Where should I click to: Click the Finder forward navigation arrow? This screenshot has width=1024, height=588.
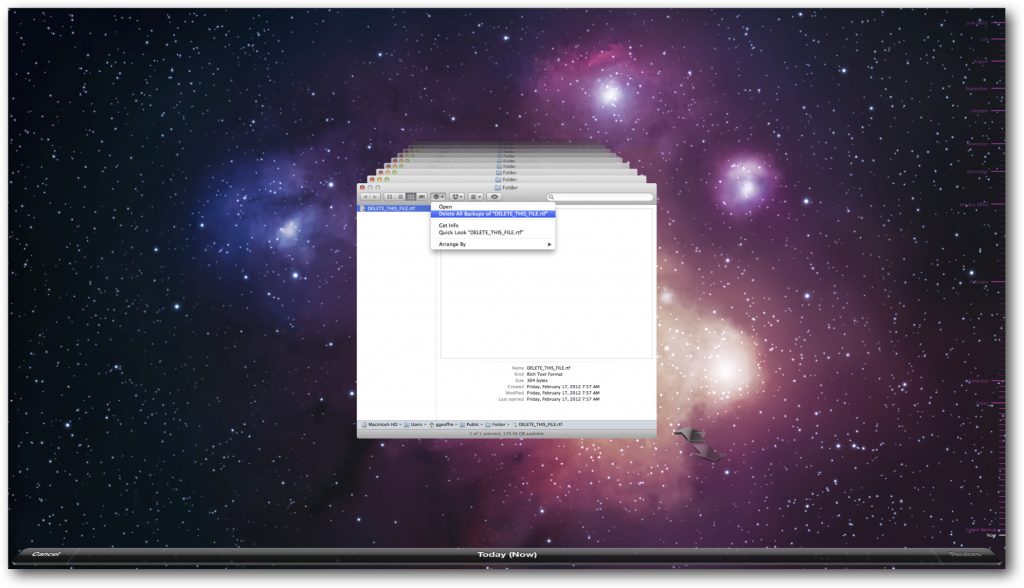[x=375, y=197]
